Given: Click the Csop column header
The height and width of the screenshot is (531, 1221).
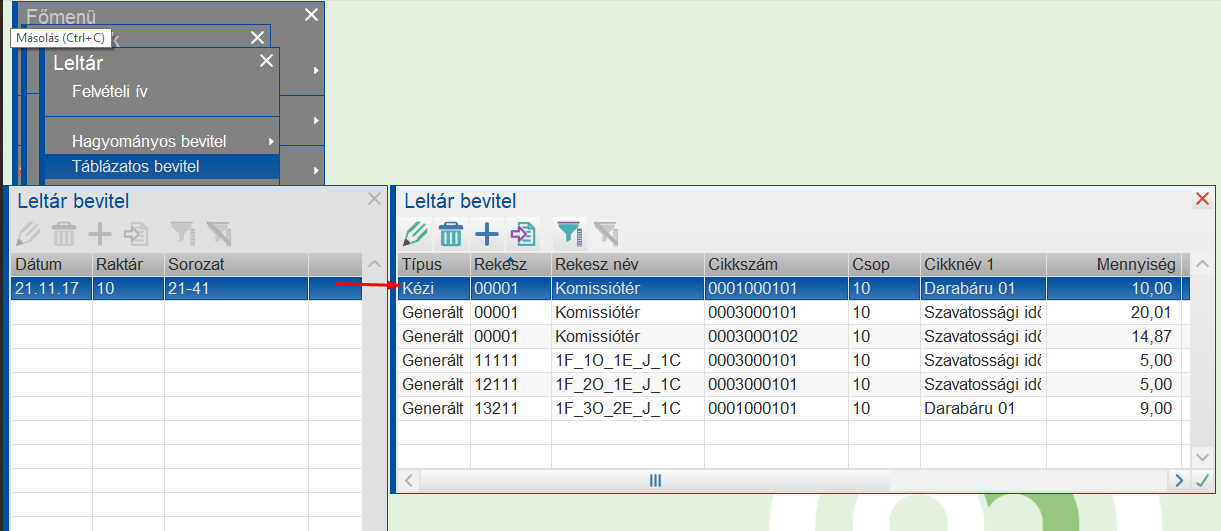Looking at the screenshot, I should [x=884, y=264].
